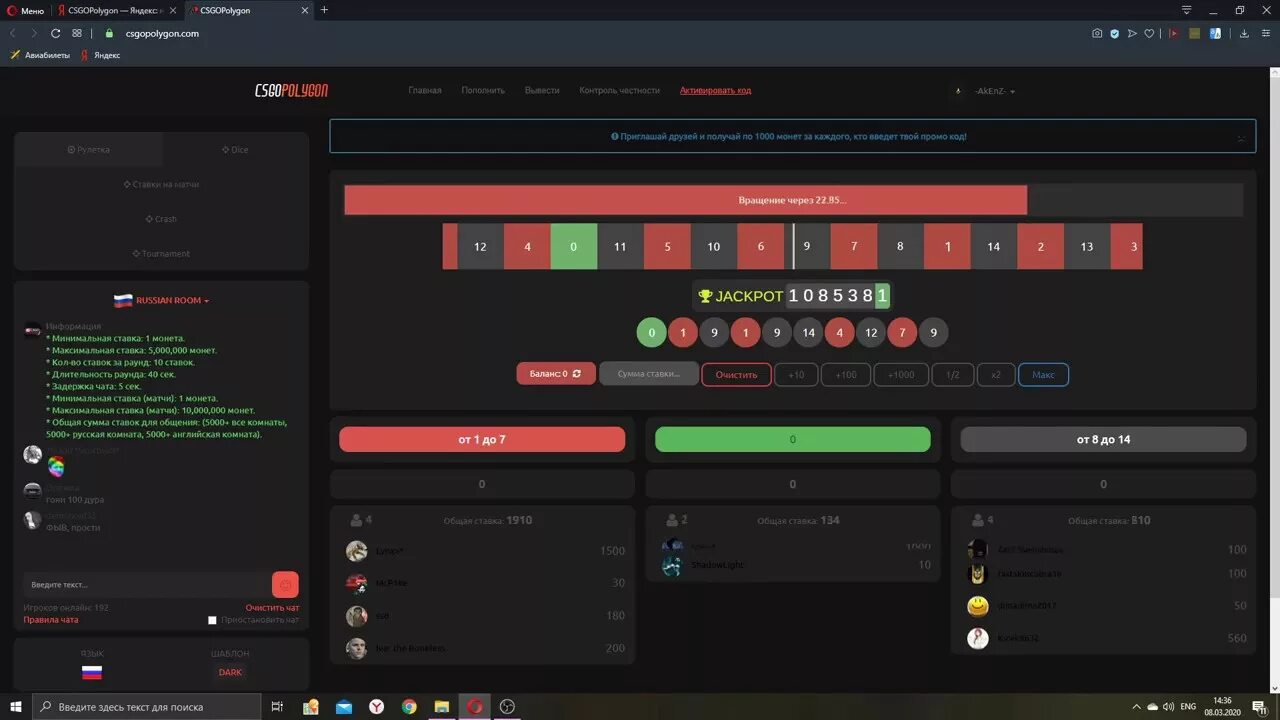The height and width of the screenshot is (720, 1280).
Task: Refresh balance with Баланс button
Action: pyautogui.click(x=556, y=374)
